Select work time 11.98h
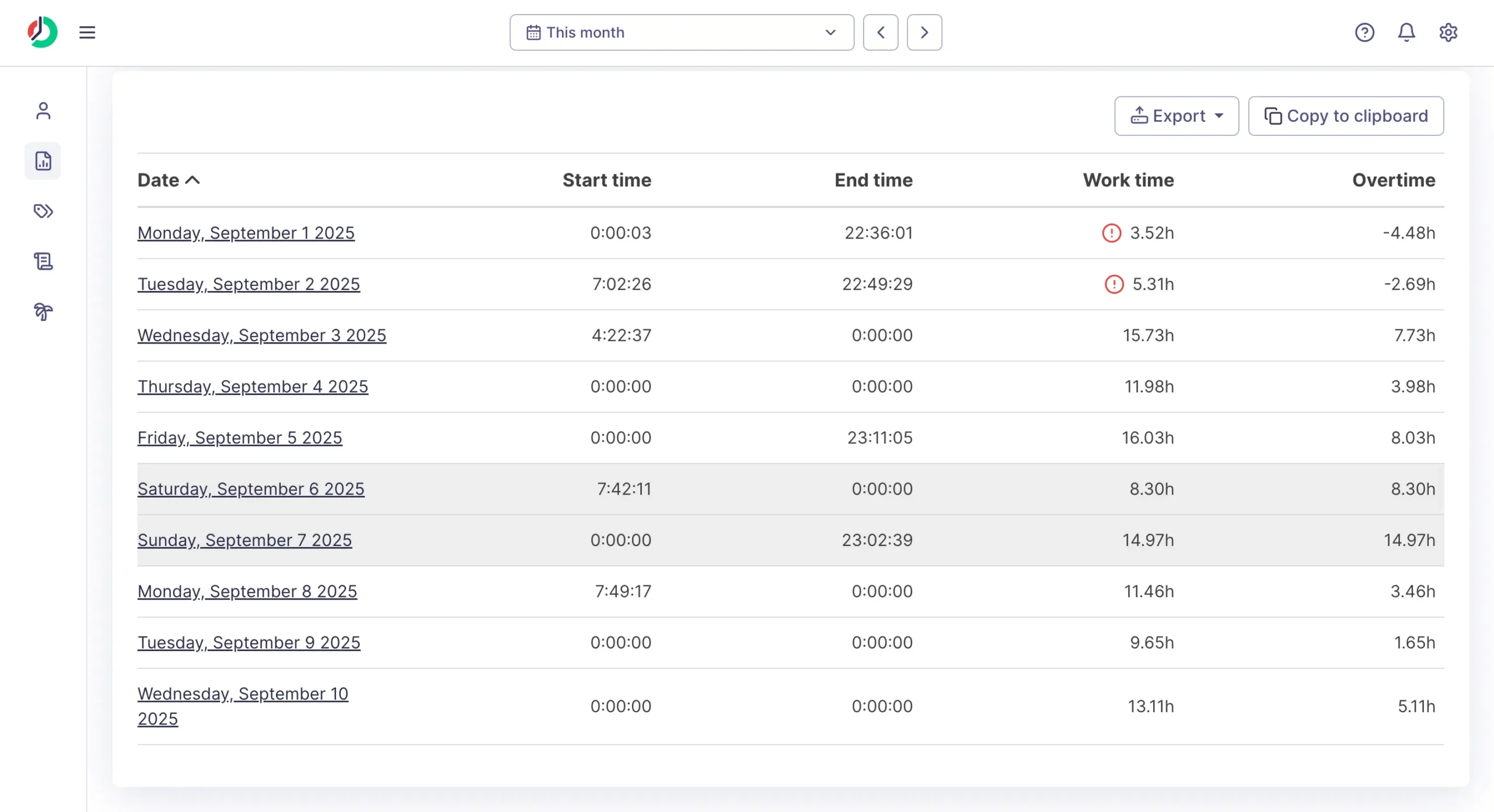The width and height of the screenshot is (1494, 812). tap(1150, 386)
